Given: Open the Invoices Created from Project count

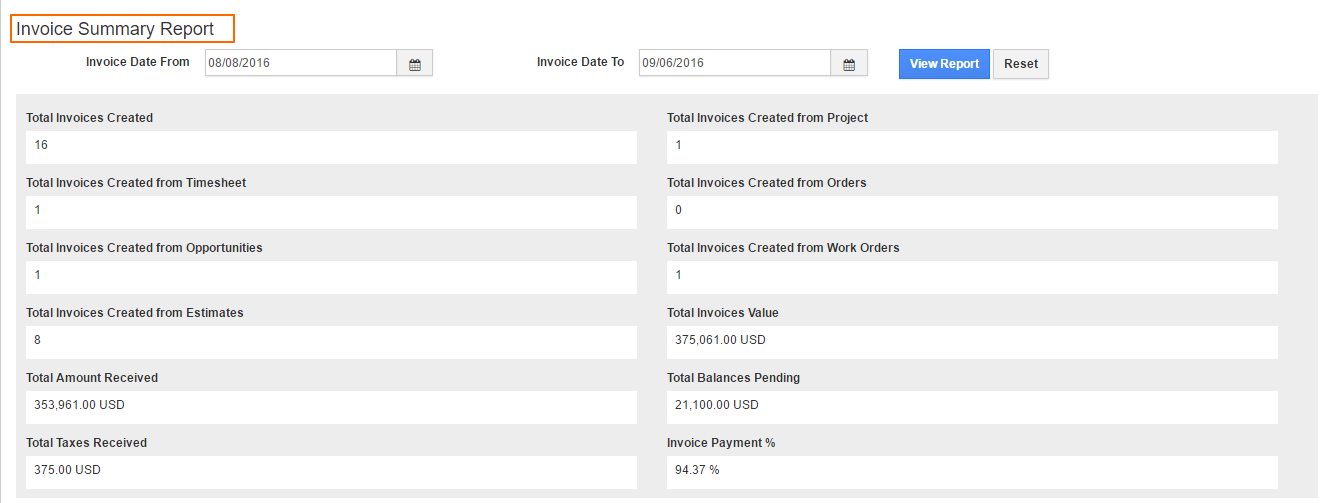Looking at the screenshot, I should (x=678, y=145).
